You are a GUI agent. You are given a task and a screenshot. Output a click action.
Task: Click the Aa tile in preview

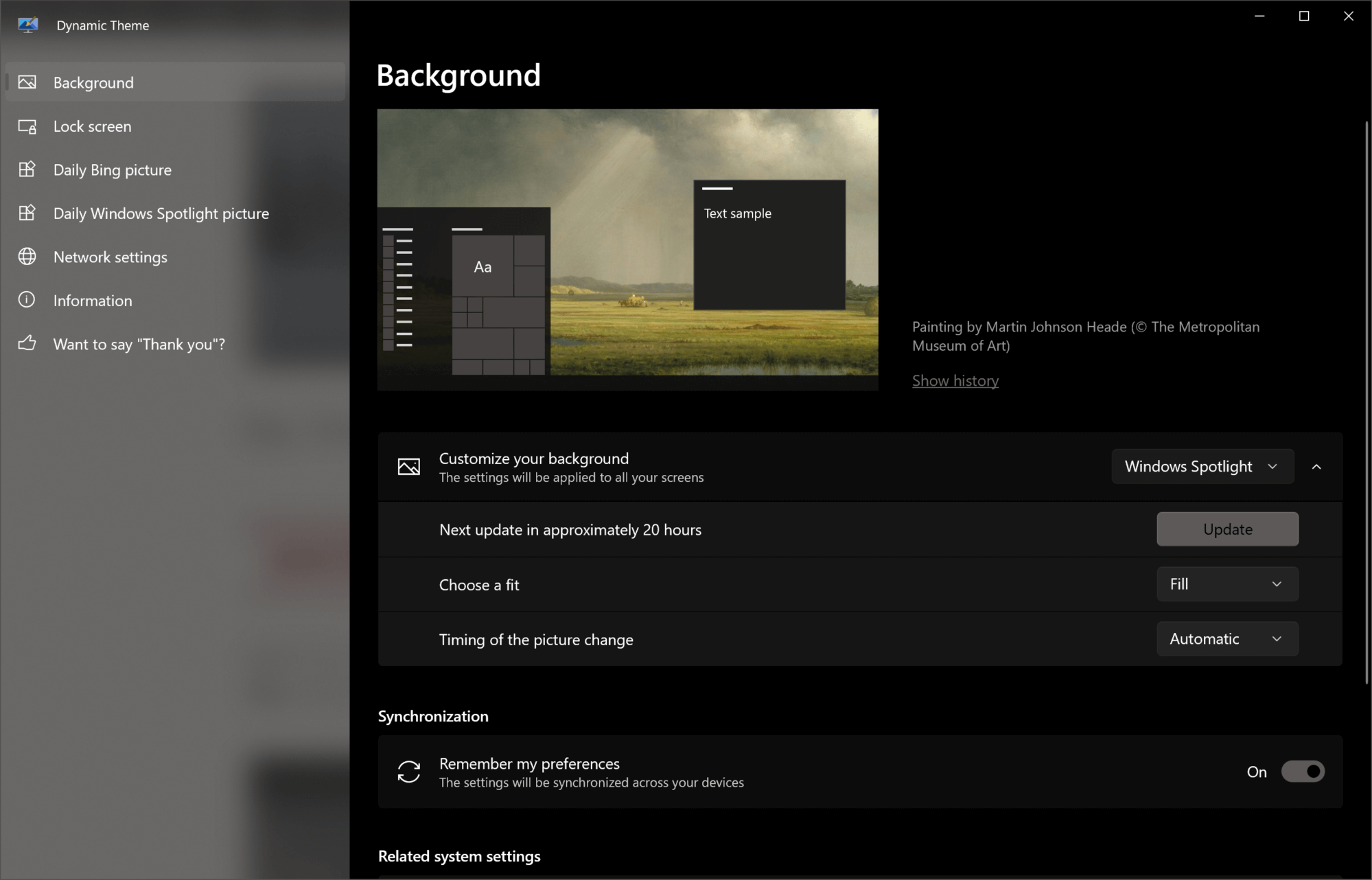click(x=482, y=266)
